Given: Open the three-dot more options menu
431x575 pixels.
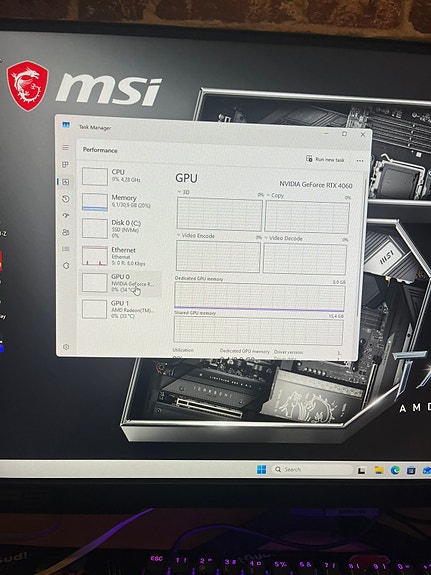Looking at the screenshot, I should click(360, 161).
